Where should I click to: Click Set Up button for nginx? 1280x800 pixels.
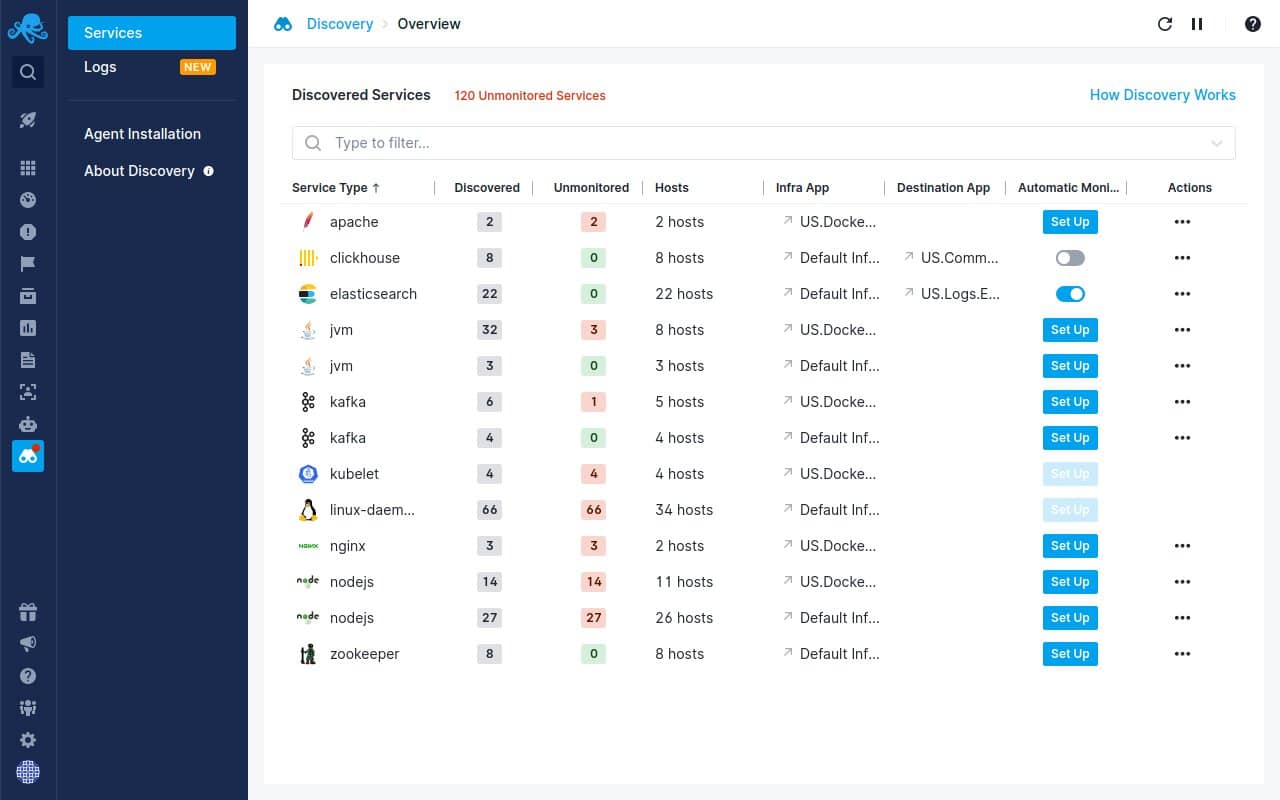pos(1070,546)
